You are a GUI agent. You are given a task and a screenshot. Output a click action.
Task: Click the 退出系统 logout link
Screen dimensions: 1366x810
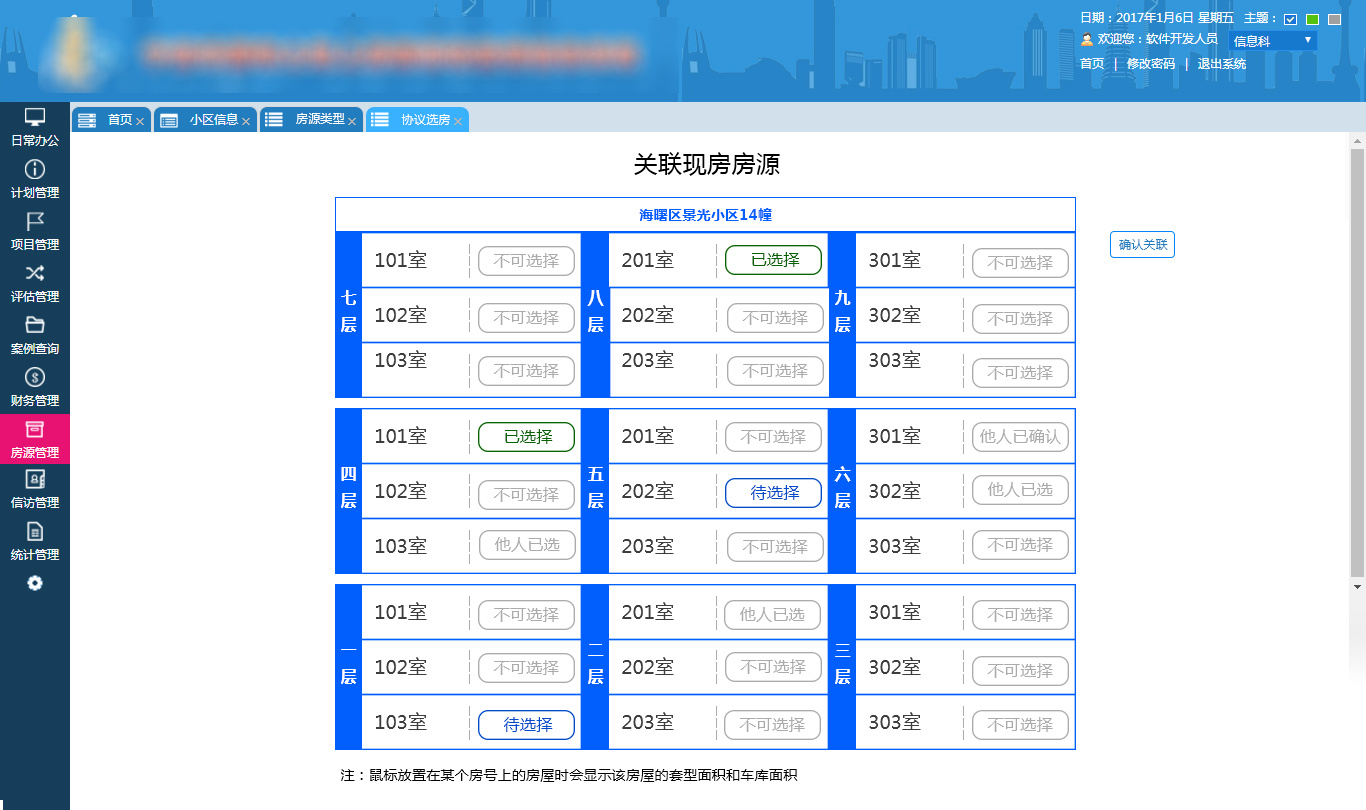click(x=1222, y=63)
